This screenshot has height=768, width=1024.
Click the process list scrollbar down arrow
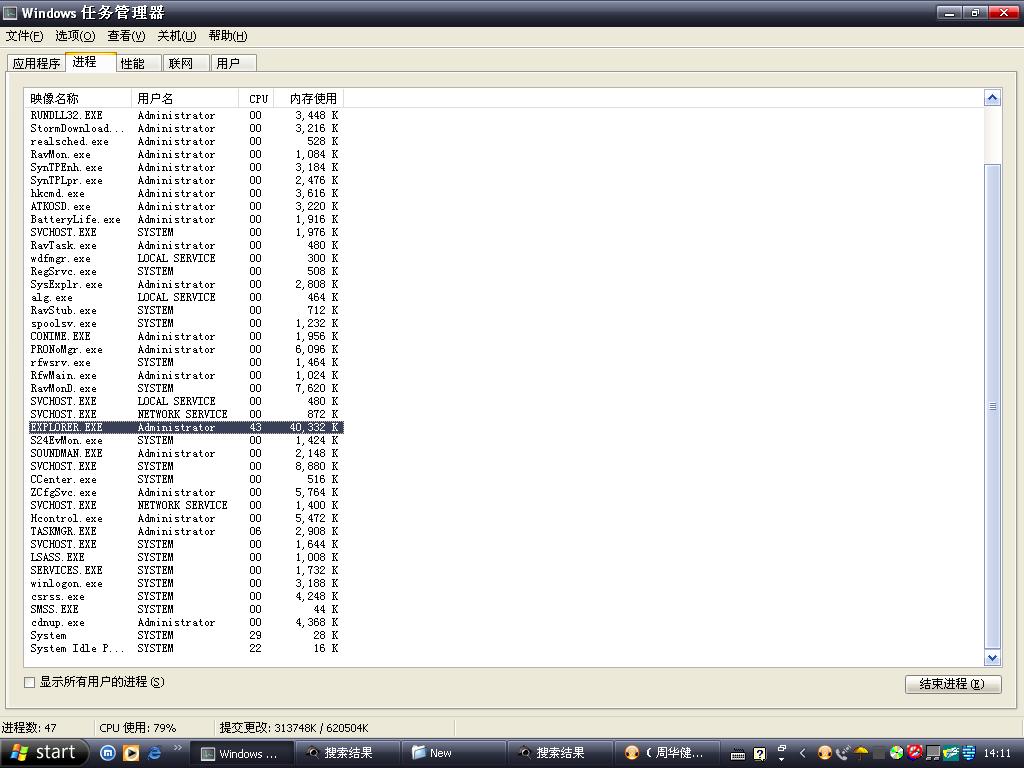point(992,658)
